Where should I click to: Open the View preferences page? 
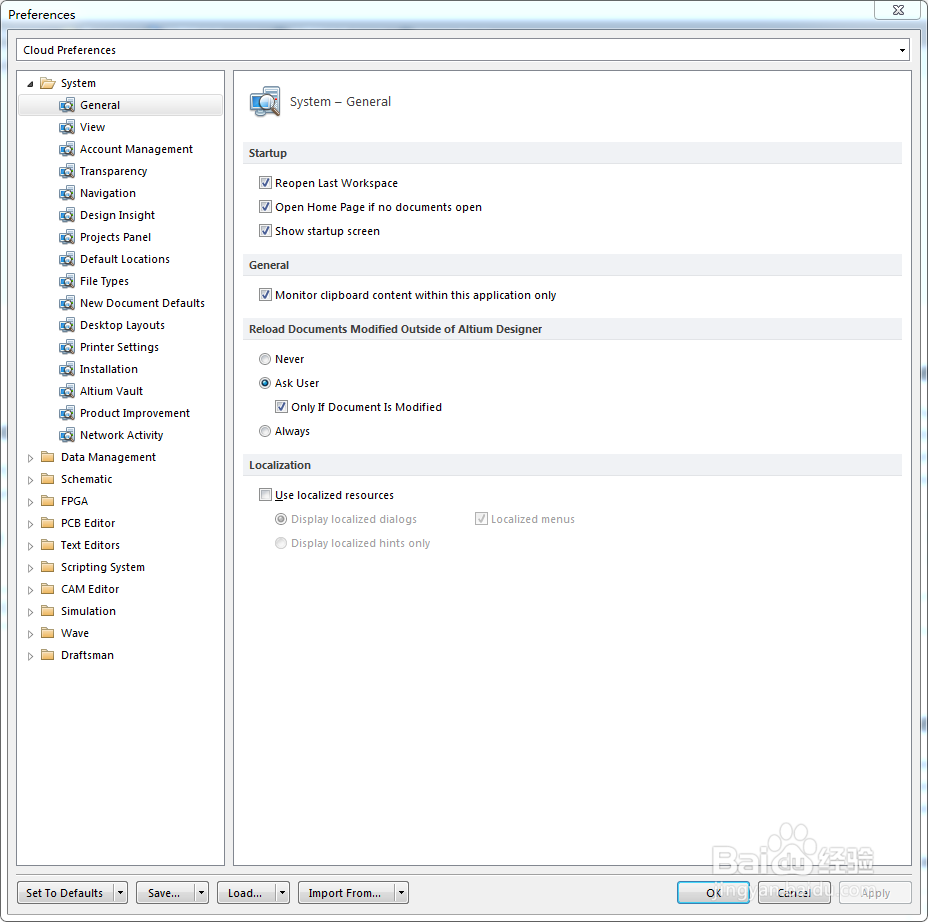coord(92,127)
